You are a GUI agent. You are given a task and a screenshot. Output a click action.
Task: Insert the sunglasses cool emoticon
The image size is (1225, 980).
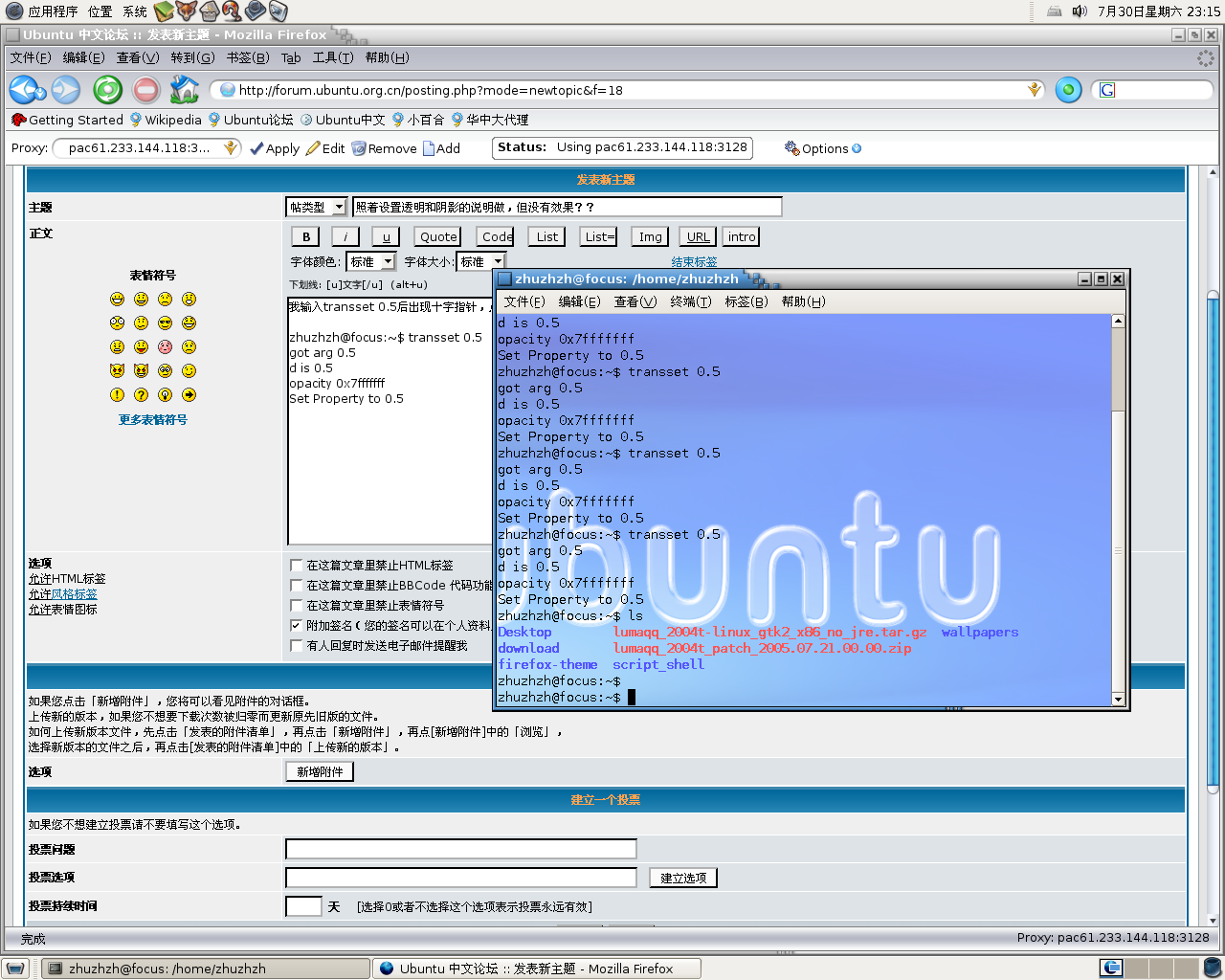(165, 323)
